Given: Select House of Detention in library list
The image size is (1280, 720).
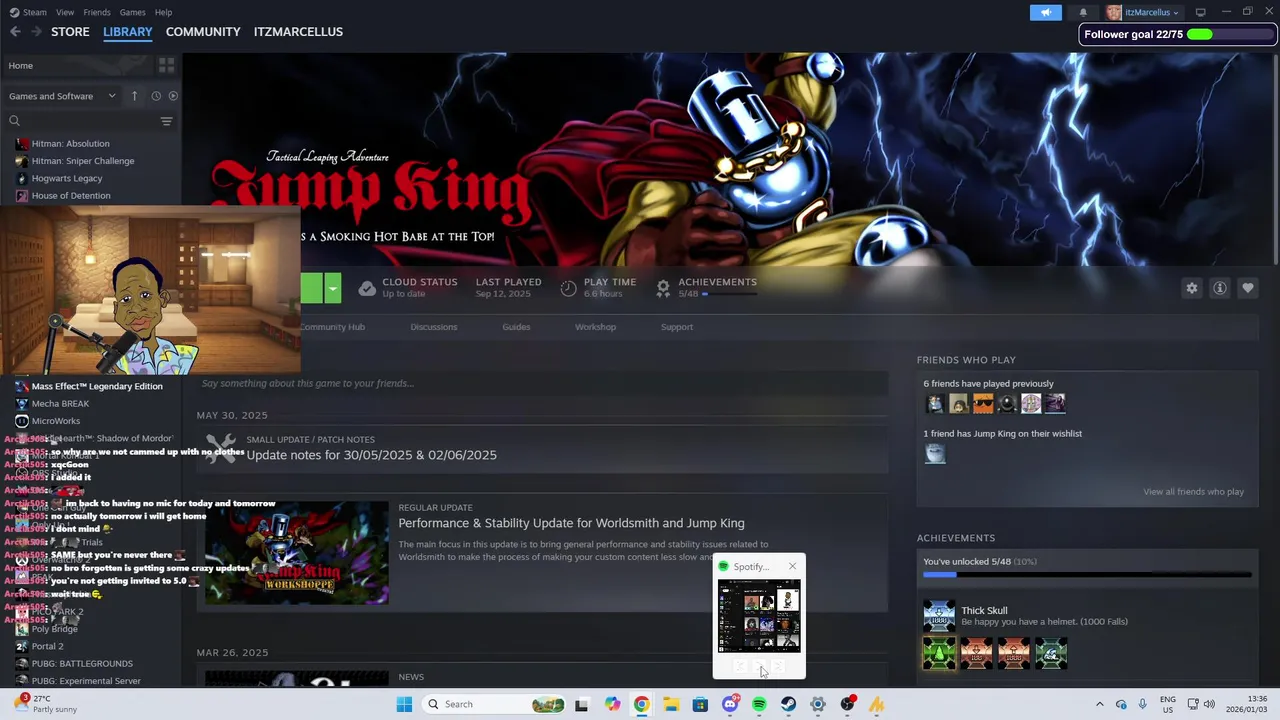Looking at the screenshot, I should pos(71,196).
